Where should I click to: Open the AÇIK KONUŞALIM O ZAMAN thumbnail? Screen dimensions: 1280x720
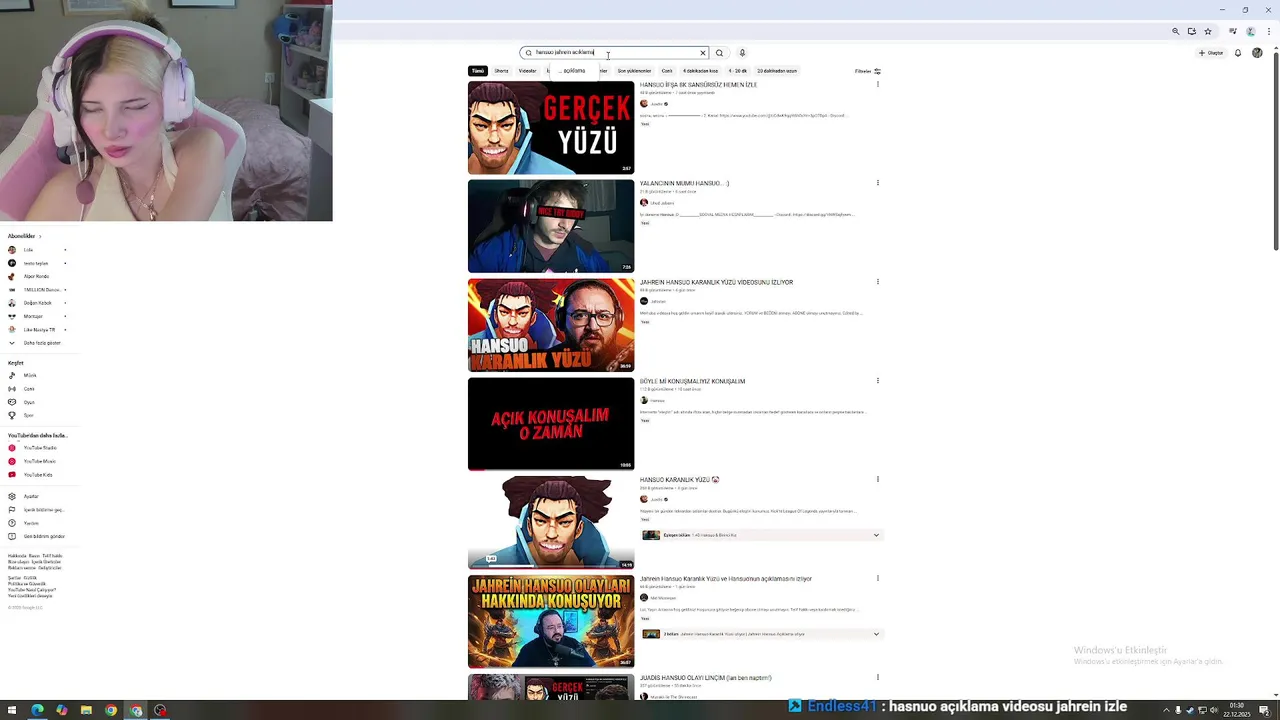[551, 424]
